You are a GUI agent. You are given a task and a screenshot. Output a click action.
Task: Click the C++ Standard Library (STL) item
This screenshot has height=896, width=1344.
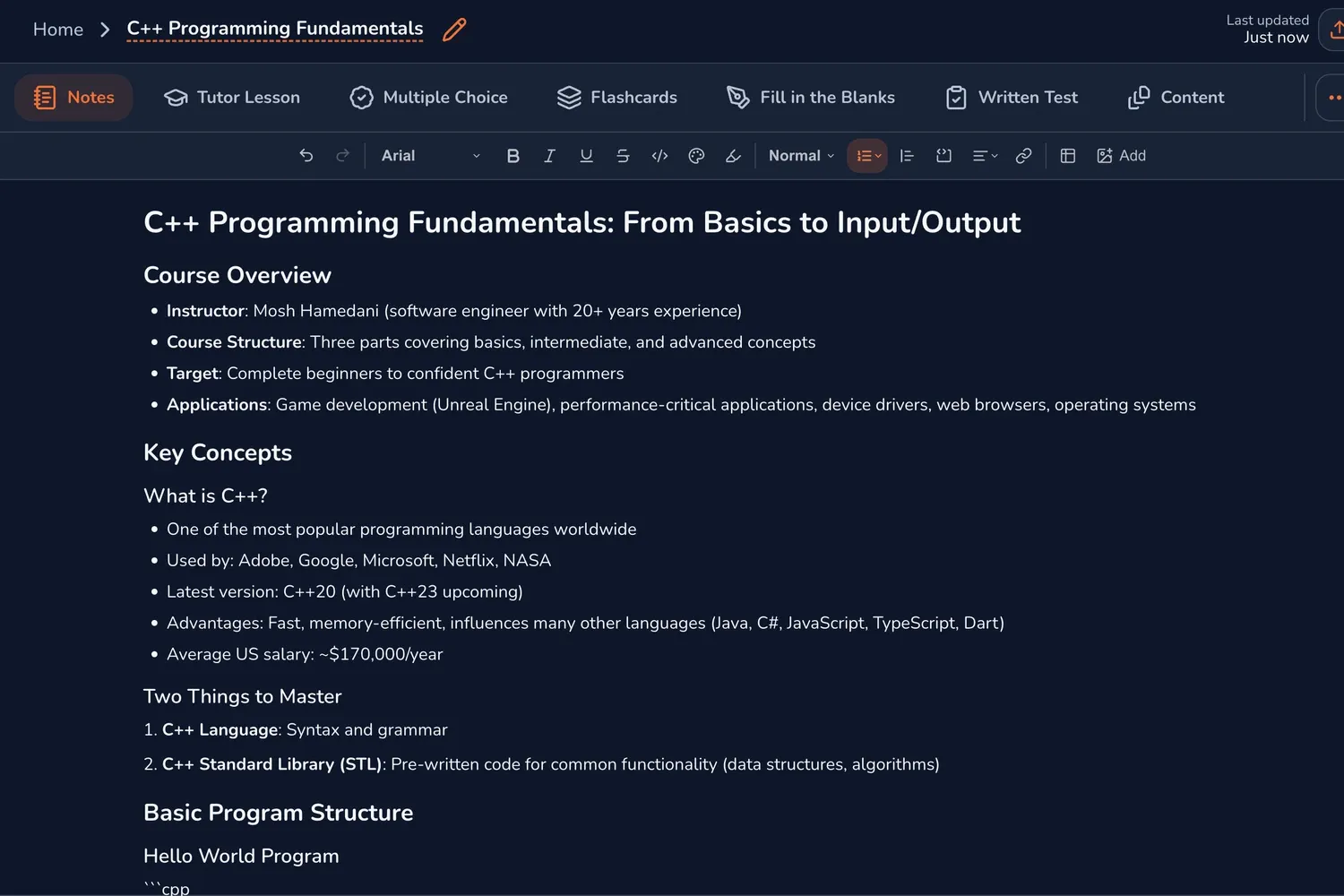click(x=541, y=764)
